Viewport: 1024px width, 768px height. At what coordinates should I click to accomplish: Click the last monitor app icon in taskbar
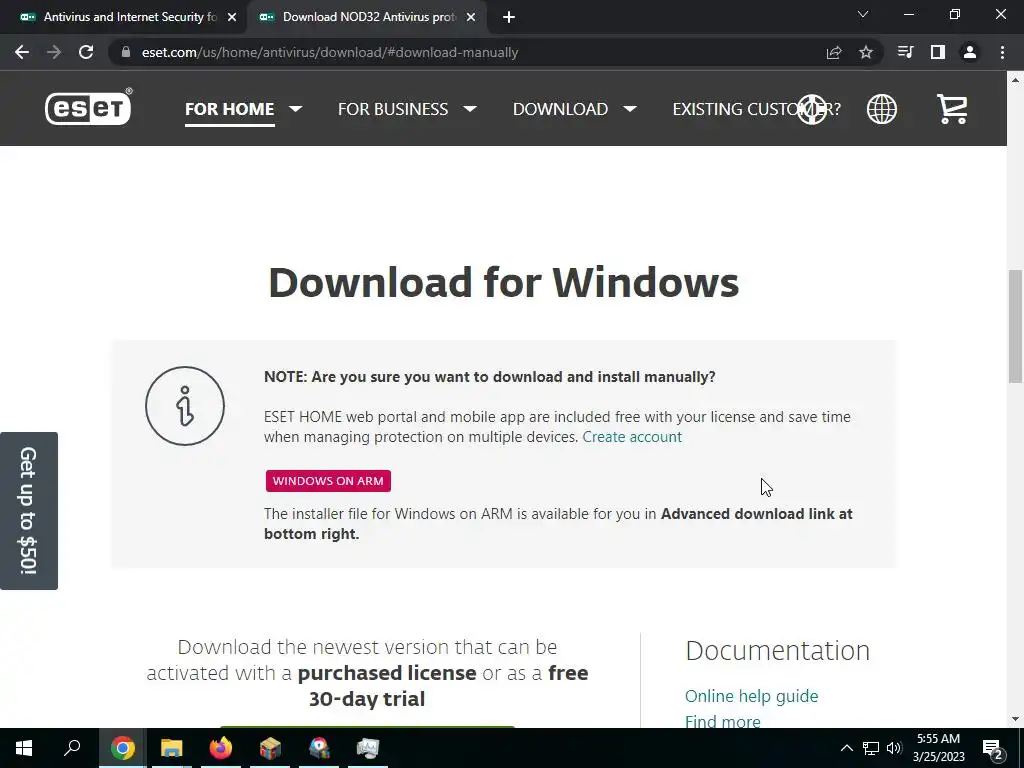click(368, 748)
